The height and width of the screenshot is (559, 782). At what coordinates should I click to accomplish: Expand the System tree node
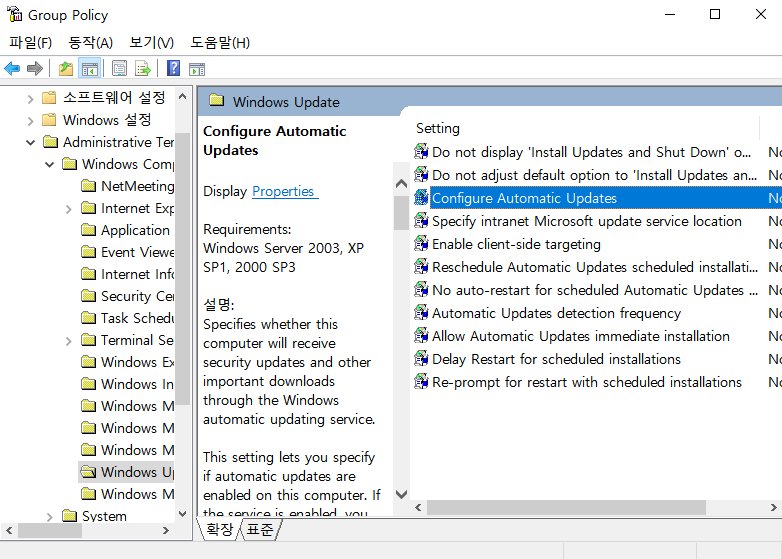click(49, 517)
